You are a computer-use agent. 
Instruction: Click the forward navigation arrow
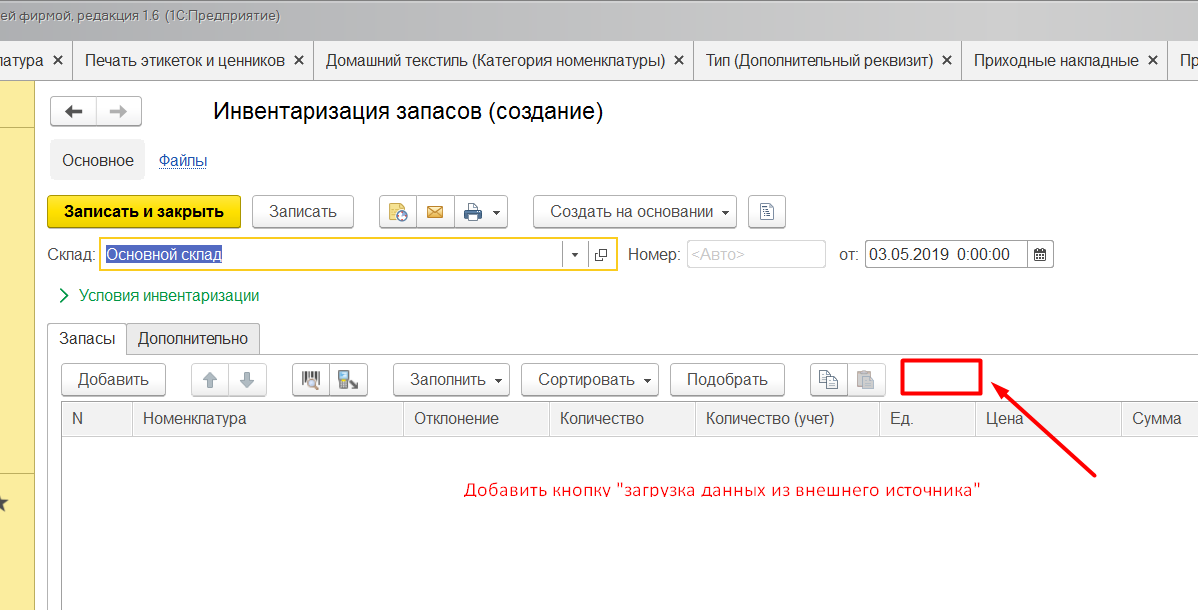click(x=118, y=111)
